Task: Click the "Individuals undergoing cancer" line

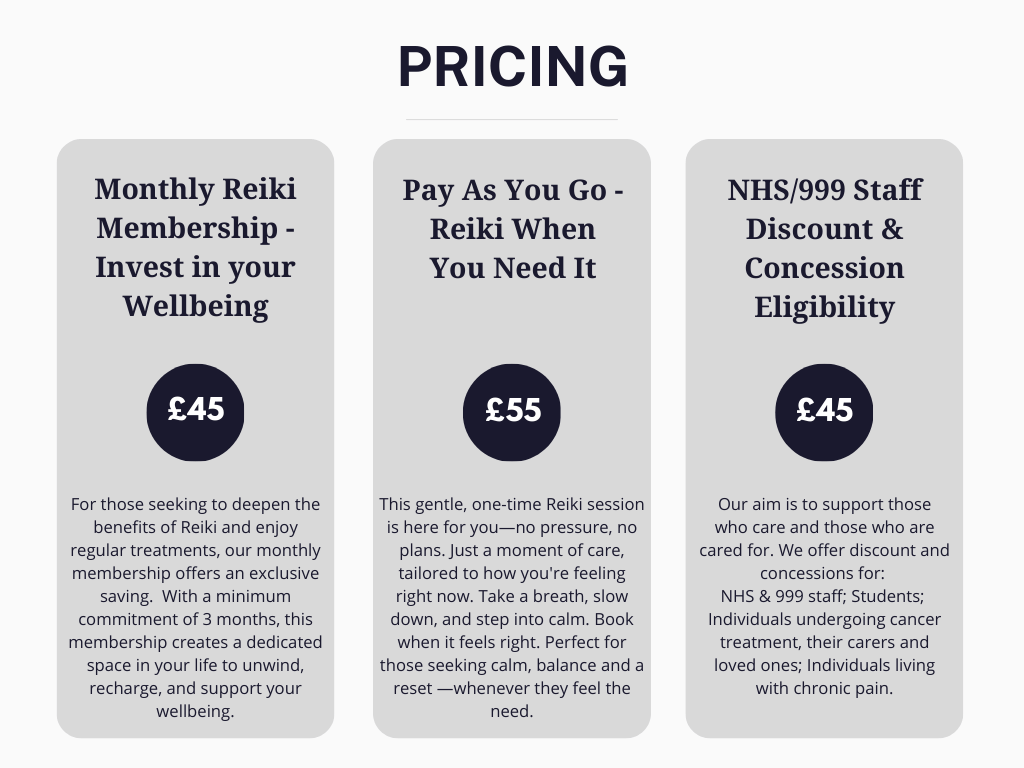Action: click(824, 619)
